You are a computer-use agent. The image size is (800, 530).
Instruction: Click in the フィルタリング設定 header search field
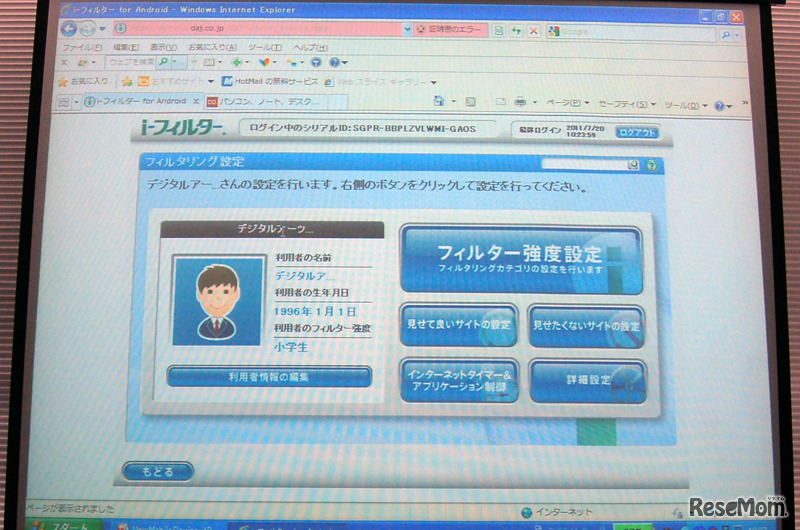584,164
